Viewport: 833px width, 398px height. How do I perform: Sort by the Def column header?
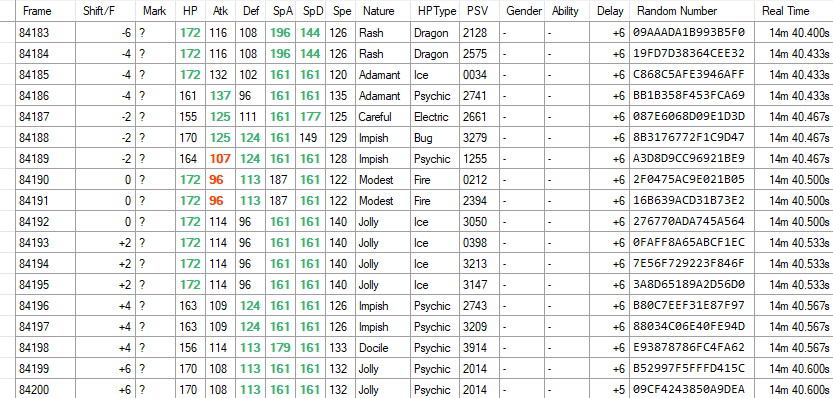point(251,11)
